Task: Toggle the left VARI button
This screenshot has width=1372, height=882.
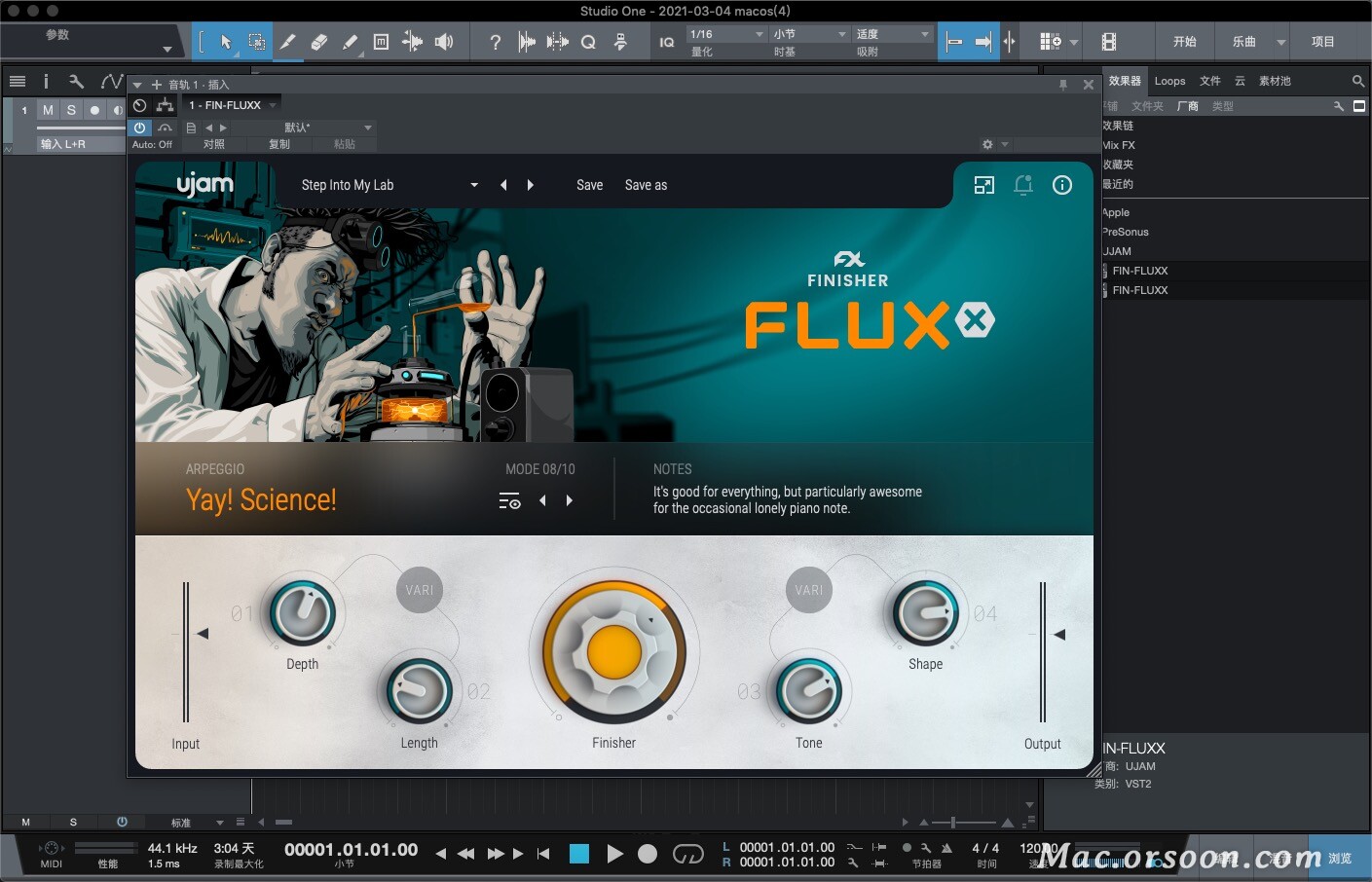Action: [x=420, y=590]
